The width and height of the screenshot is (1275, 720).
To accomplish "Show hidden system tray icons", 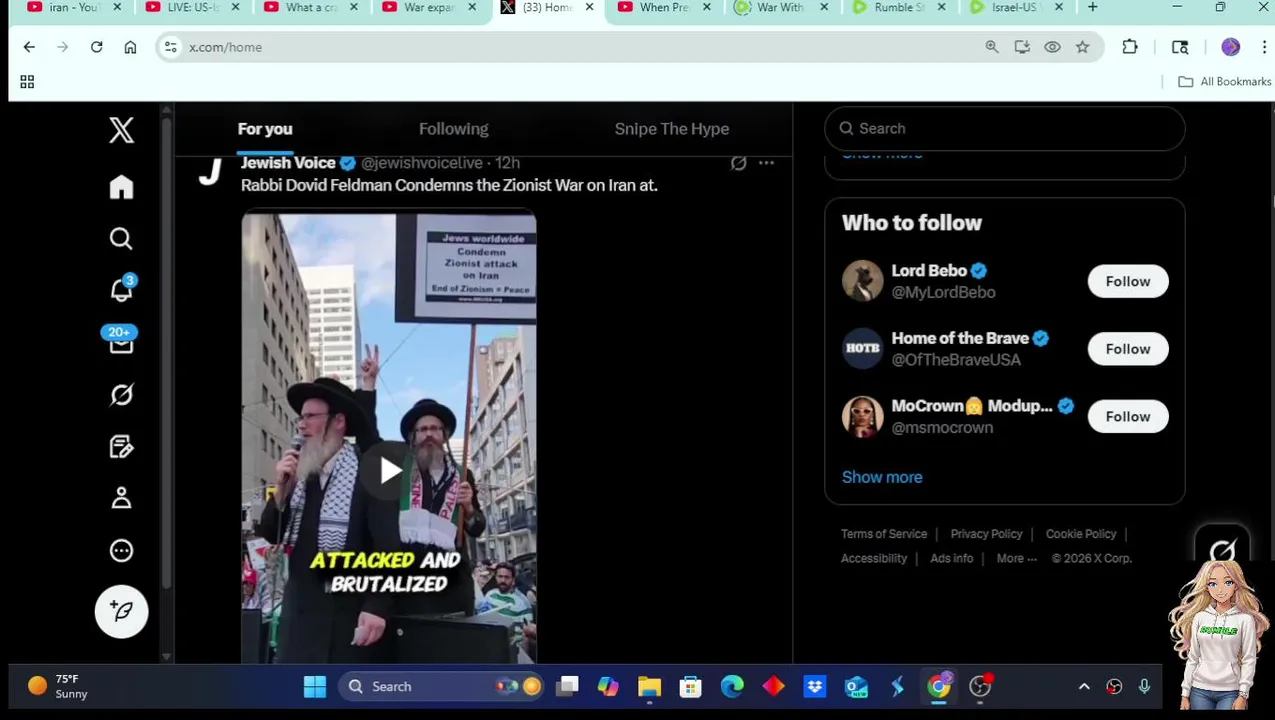I will pyautogui.click(x=1084, y=687).
